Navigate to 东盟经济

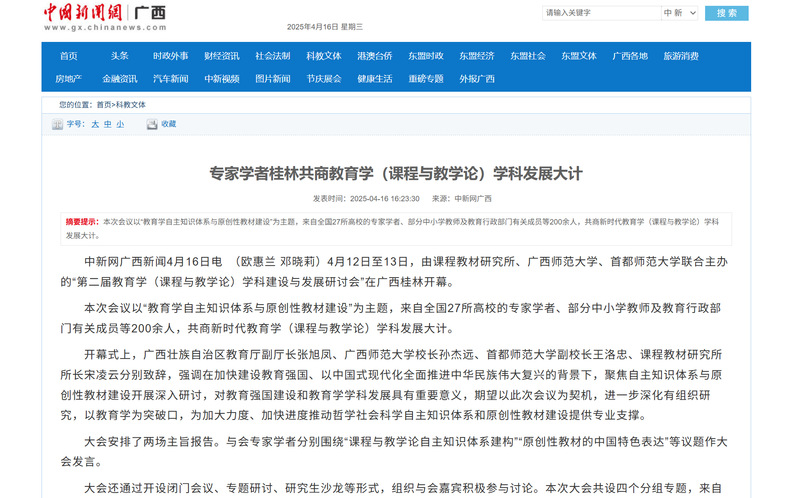point(476,56)
